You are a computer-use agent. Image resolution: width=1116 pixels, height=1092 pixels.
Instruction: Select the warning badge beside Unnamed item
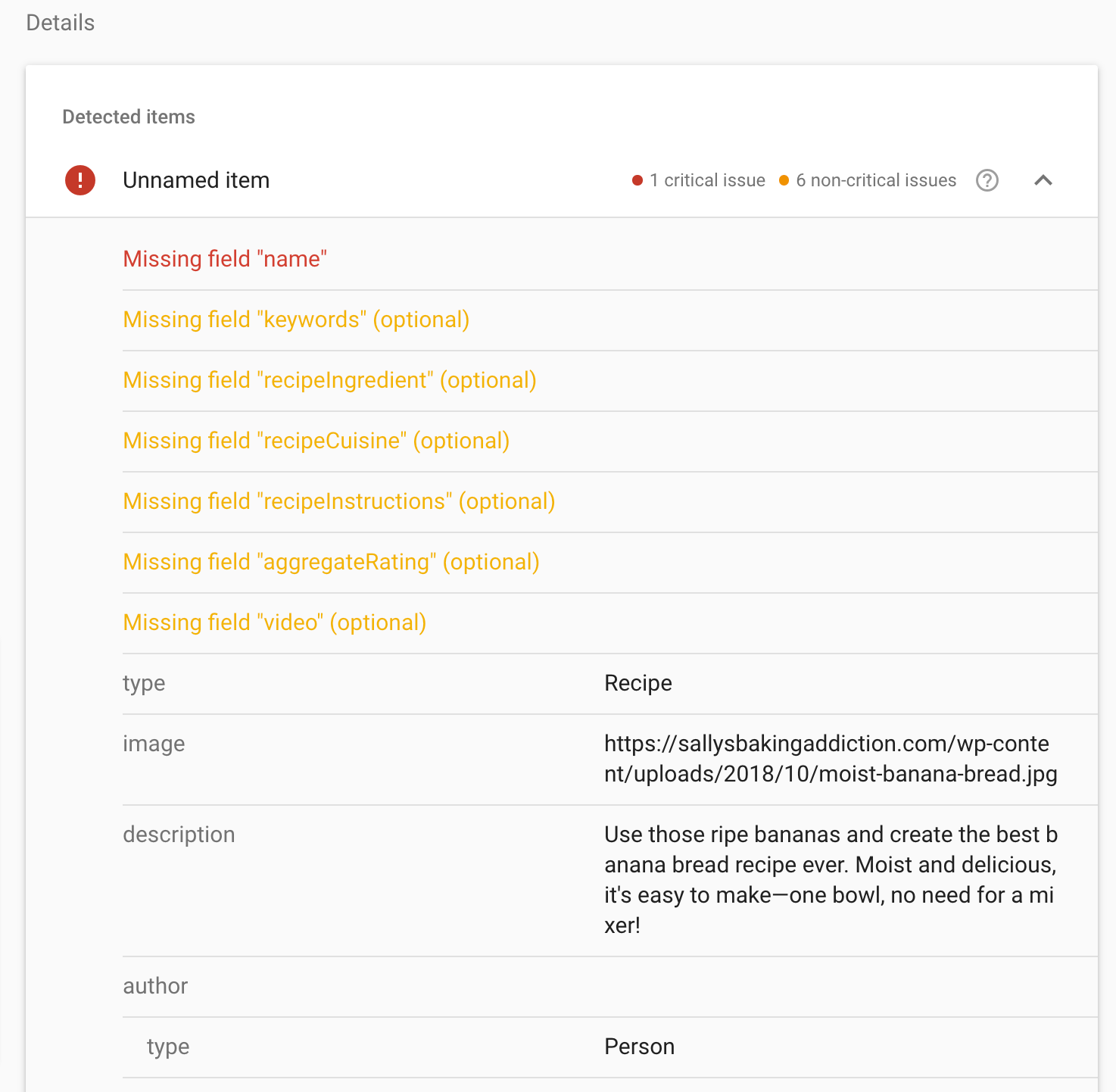[x=79, y=180]
